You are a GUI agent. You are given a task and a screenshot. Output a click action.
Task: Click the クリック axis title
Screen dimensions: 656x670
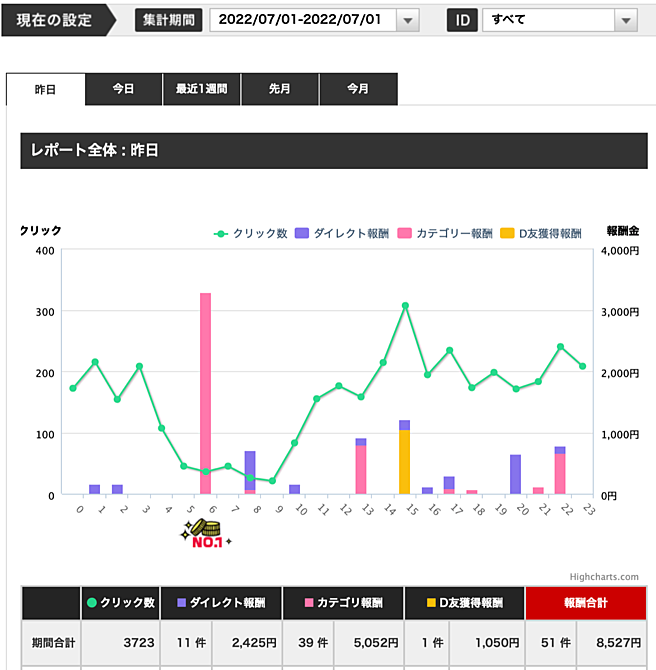click(x=41, y=231)
